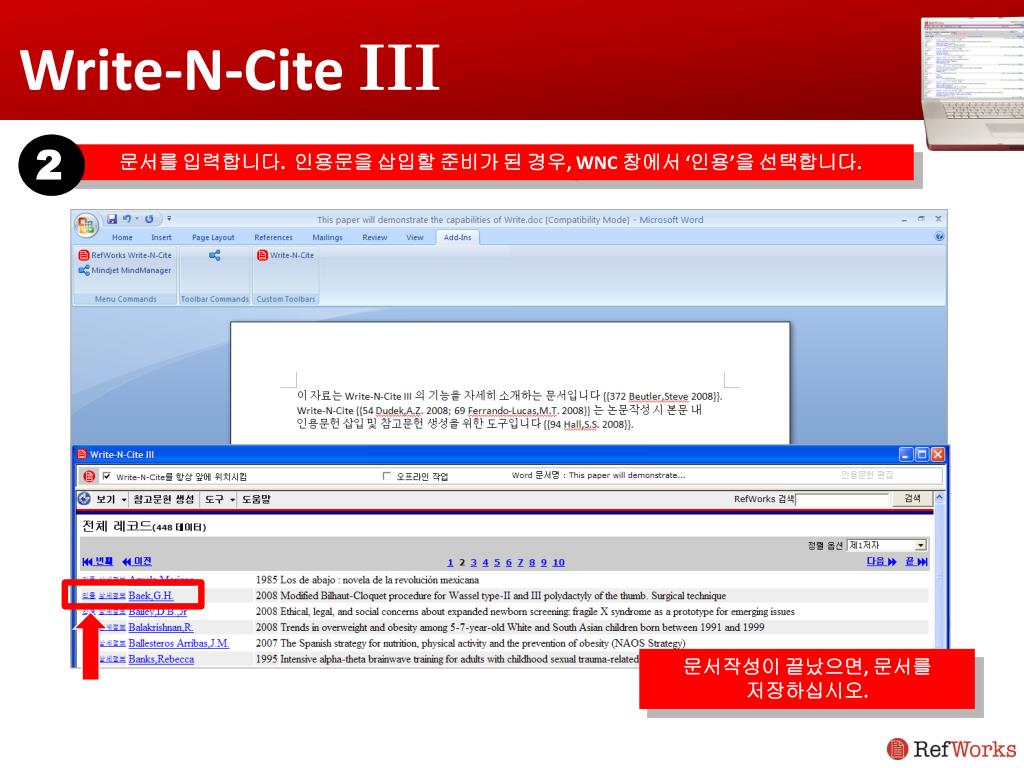Click the Word Help question mark icon
Image resolution: width=1024 pixels, height=768 pixels.
939,236
